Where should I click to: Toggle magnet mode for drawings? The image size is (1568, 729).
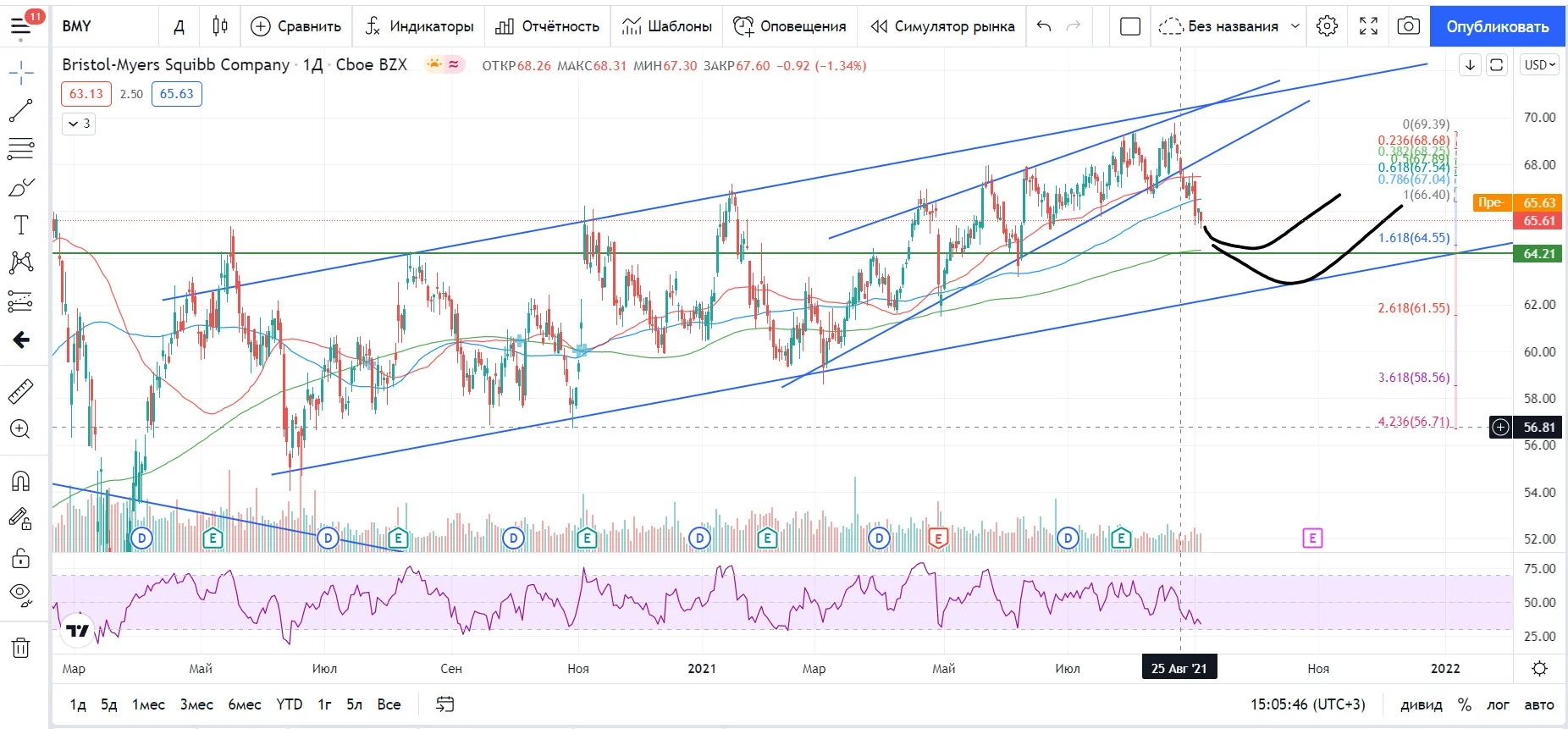pyautogui.click(x=21, y=482)
